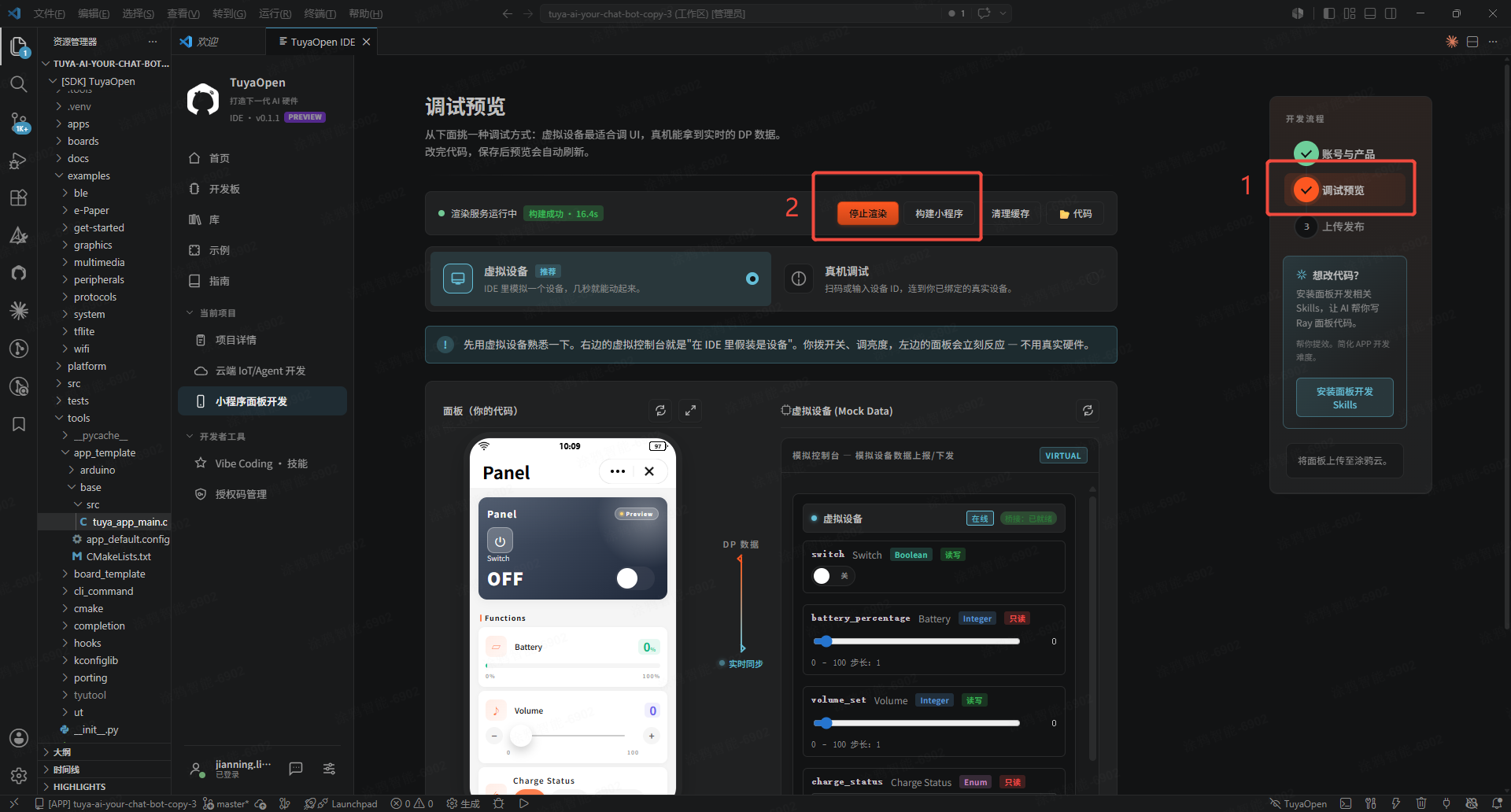Click the split editor layout icon
The image size is (1511, 812).
tap(1472, 42)
